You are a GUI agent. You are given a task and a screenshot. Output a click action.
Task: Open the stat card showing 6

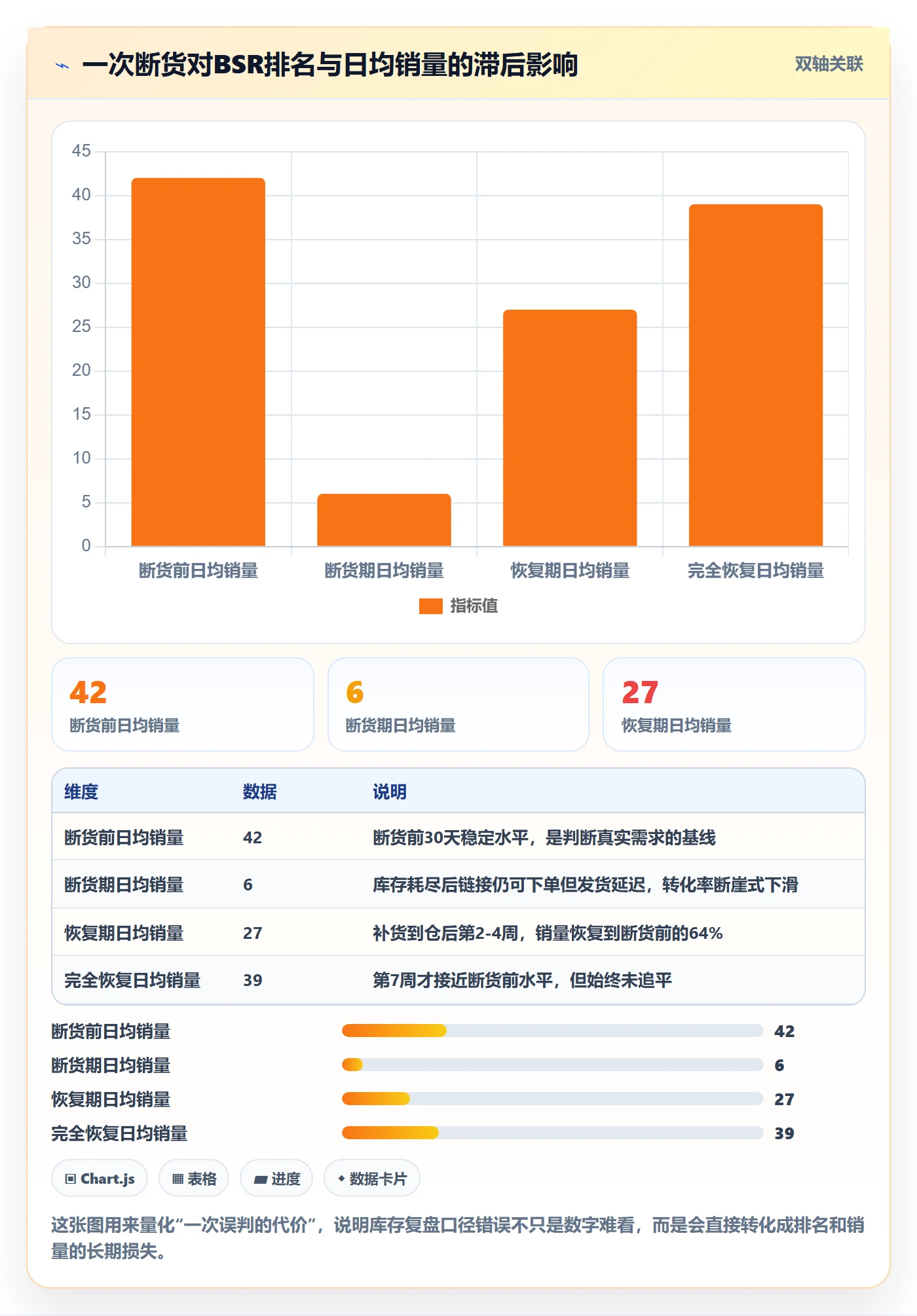458,704
